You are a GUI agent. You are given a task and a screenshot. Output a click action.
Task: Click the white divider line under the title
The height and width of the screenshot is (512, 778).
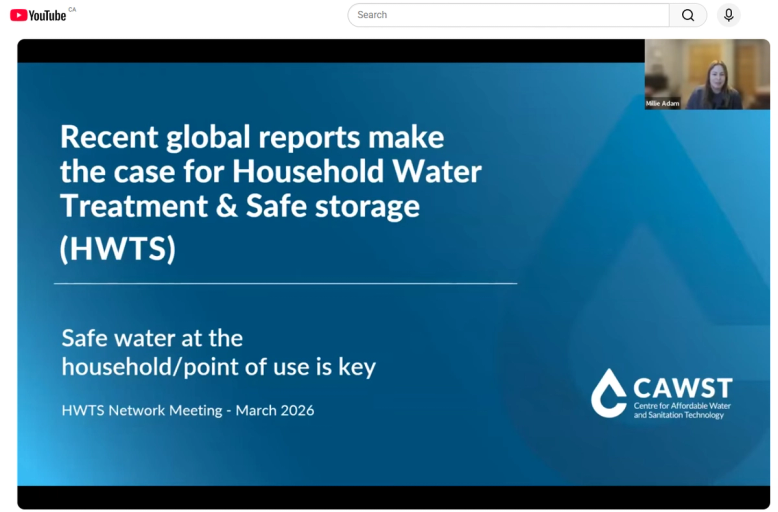[285, 283]
